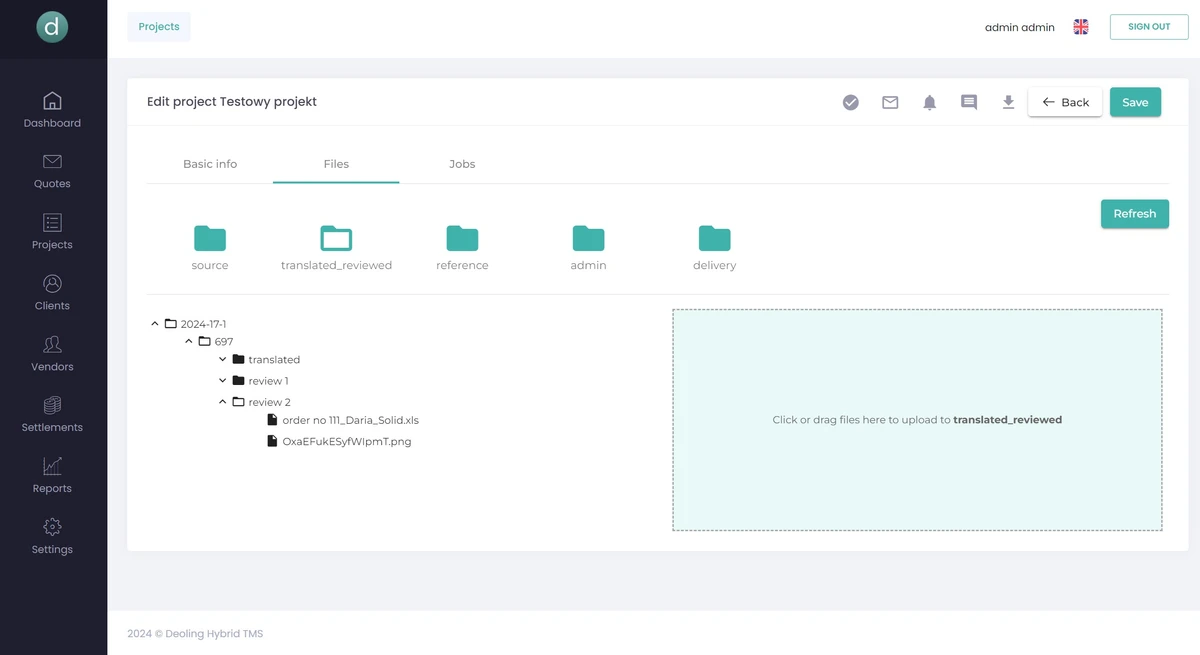Collapse the 2024-17-1 root folder
This screenshot has height=655, width=1200.
tap(155, 324)
